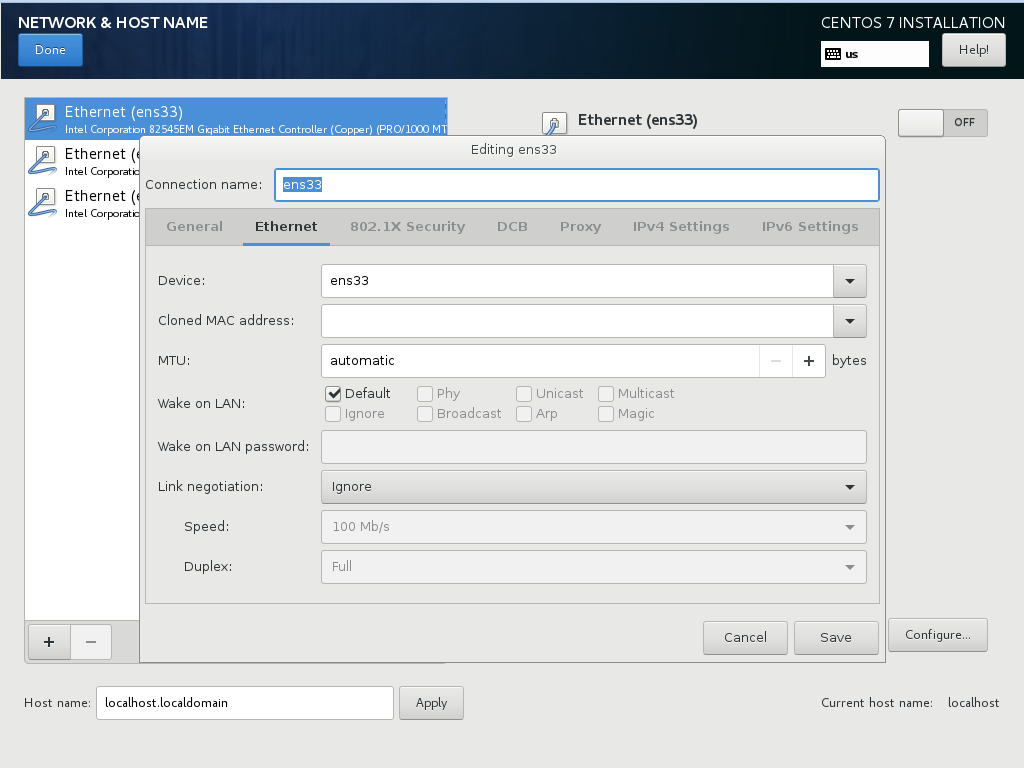The width and height of the screenshot is (1024, 768).
Task: Click the Ethernet (ens33) list item icon
Action: (x=43, y=119)
